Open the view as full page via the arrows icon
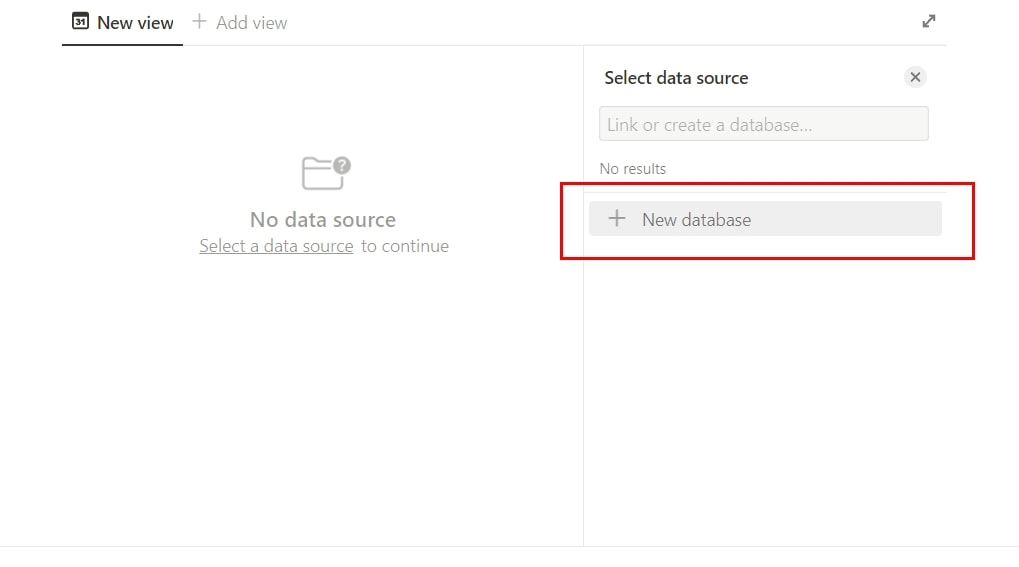This screenshot has height=567, width=1019. 929,21
